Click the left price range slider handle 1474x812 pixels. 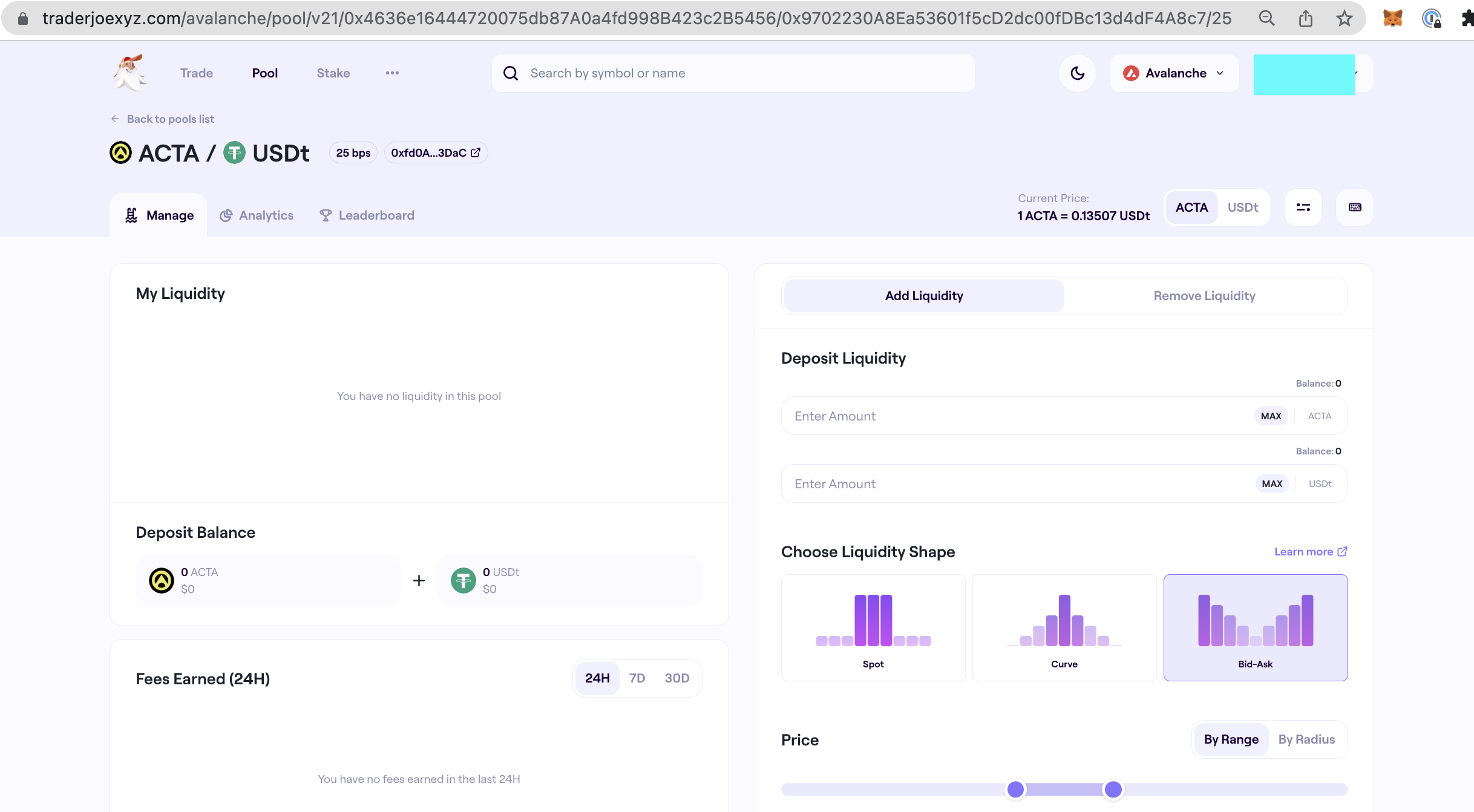(x=1015, y=789)
